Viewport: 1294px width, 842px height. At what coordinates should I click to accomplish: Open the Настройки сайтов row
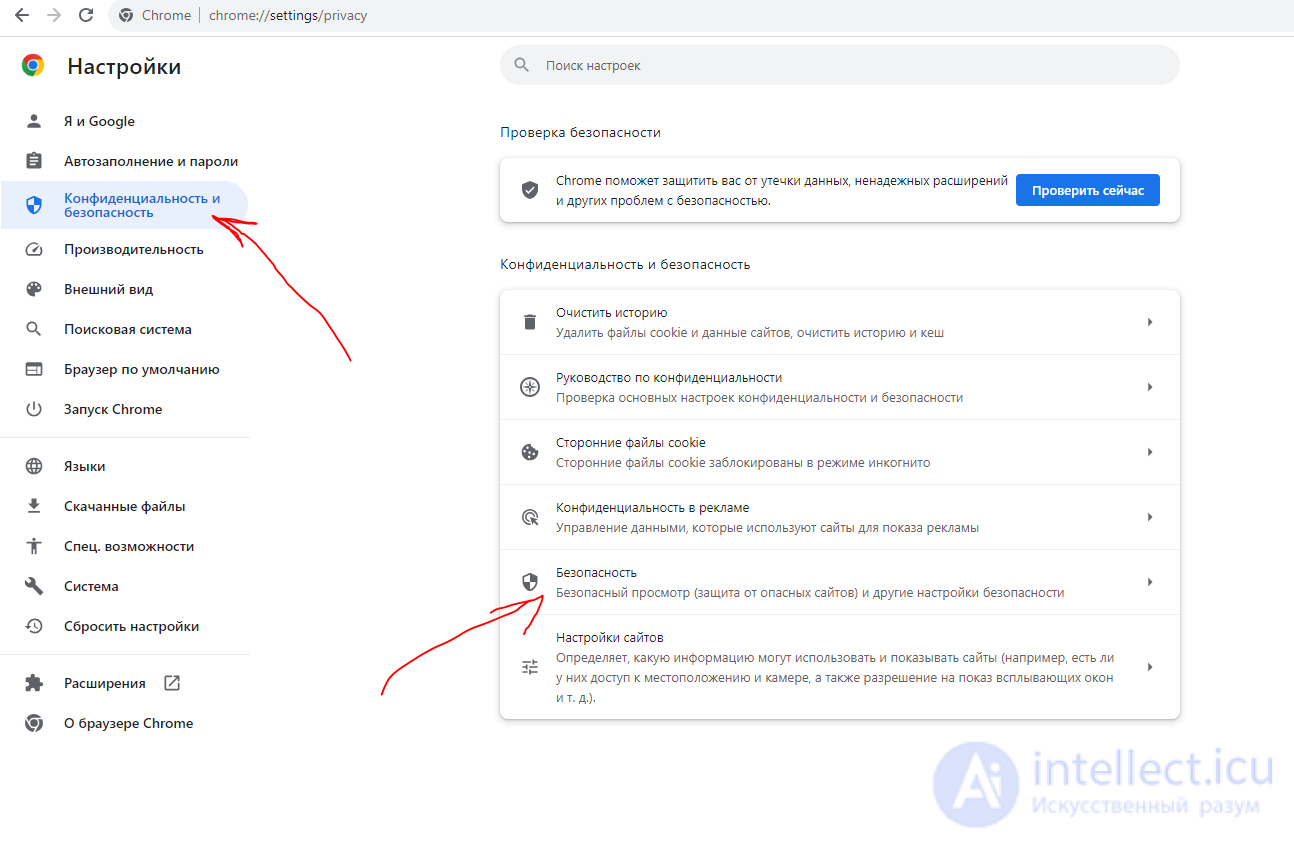pyautogui.click(x=840, y=667)
